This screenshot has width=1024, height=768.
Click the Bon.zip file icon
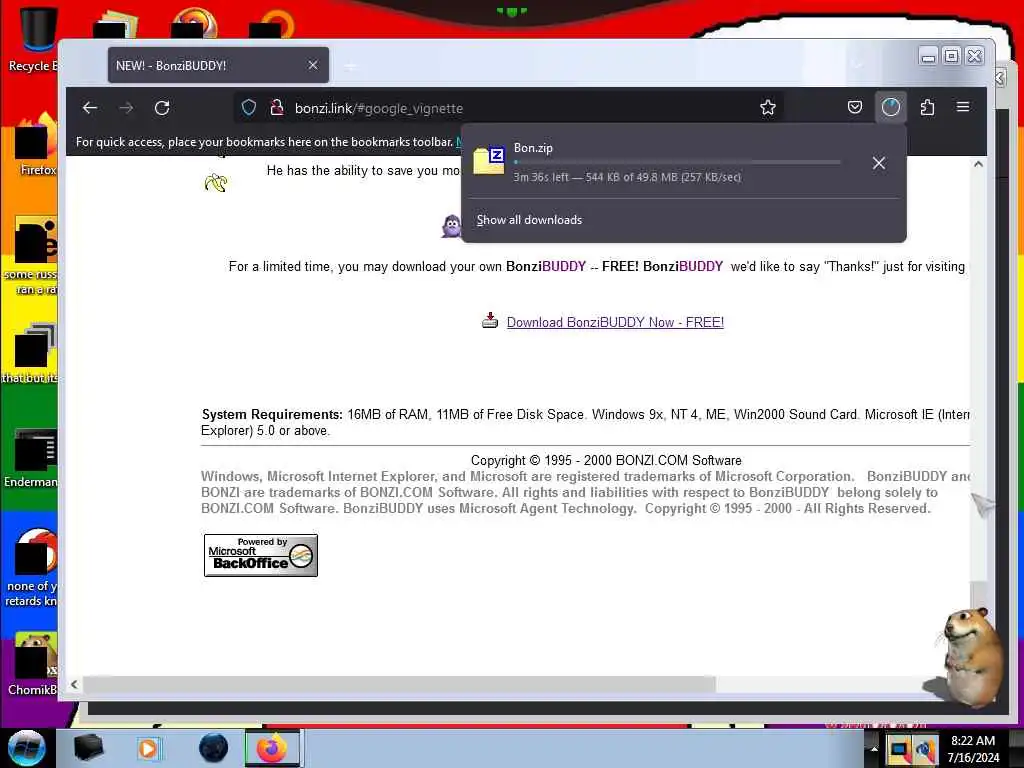488,161
